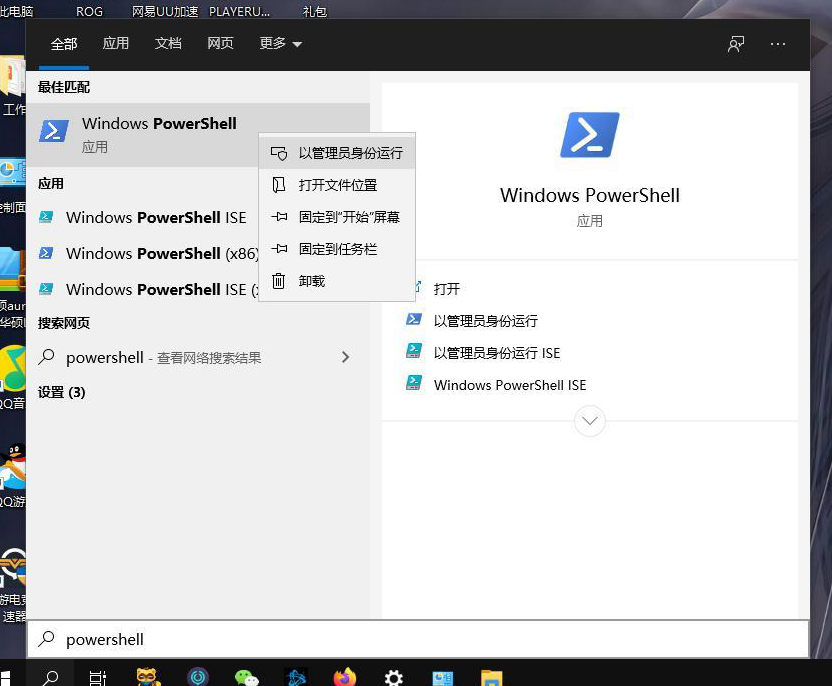This screenshot has width=832, height=686.
Task: Expand web search results with chevron arrow
Action: coord(345,357)
